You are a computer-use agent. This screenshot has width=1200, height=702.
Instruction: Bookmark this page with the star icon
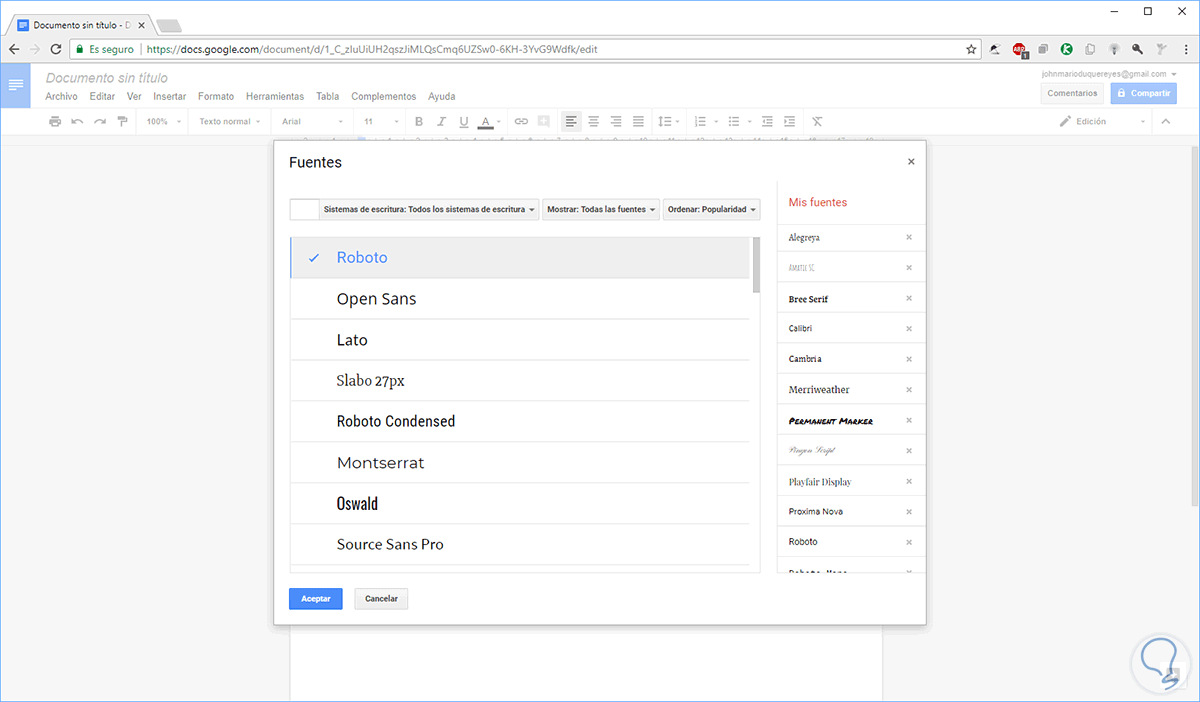coord(971,48)
